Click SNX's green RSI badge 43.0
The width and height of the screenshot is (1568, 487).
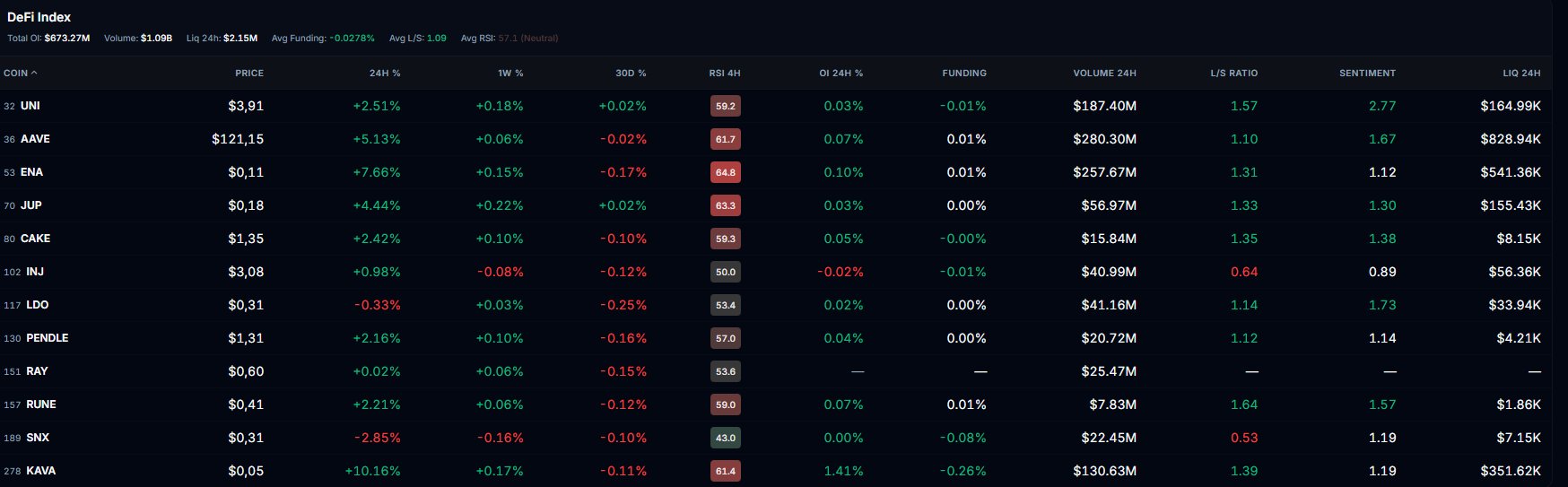[x=726, y=438]
